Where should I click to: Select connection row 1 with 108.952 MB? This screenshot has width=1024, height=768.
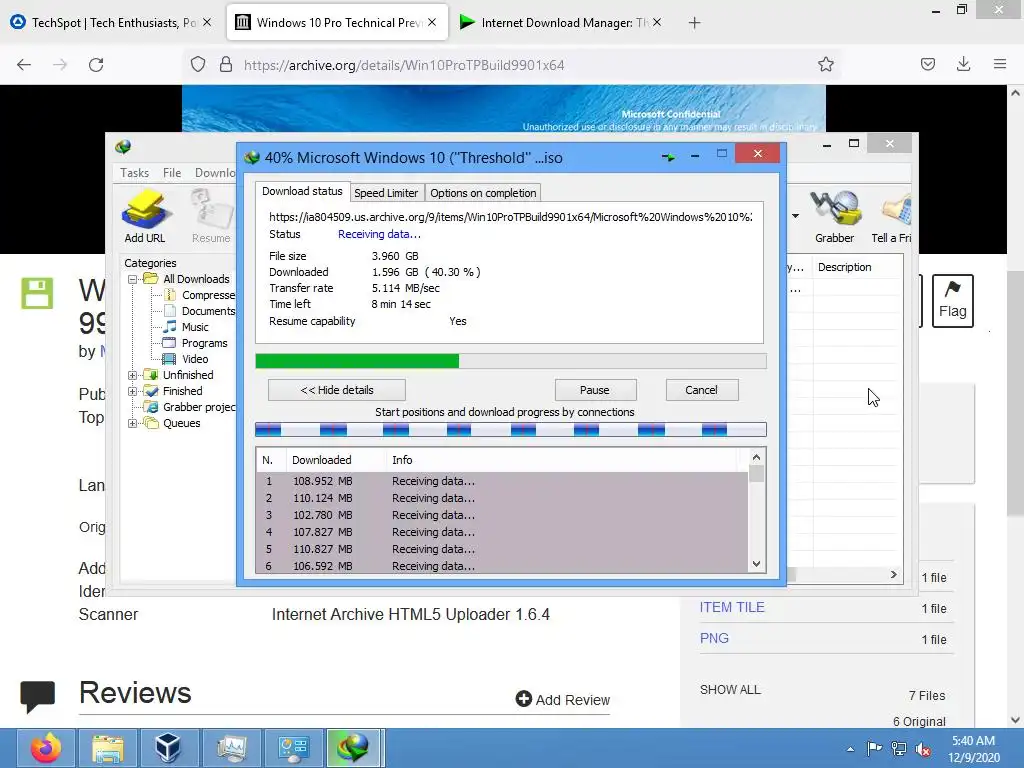click(502, 481)
